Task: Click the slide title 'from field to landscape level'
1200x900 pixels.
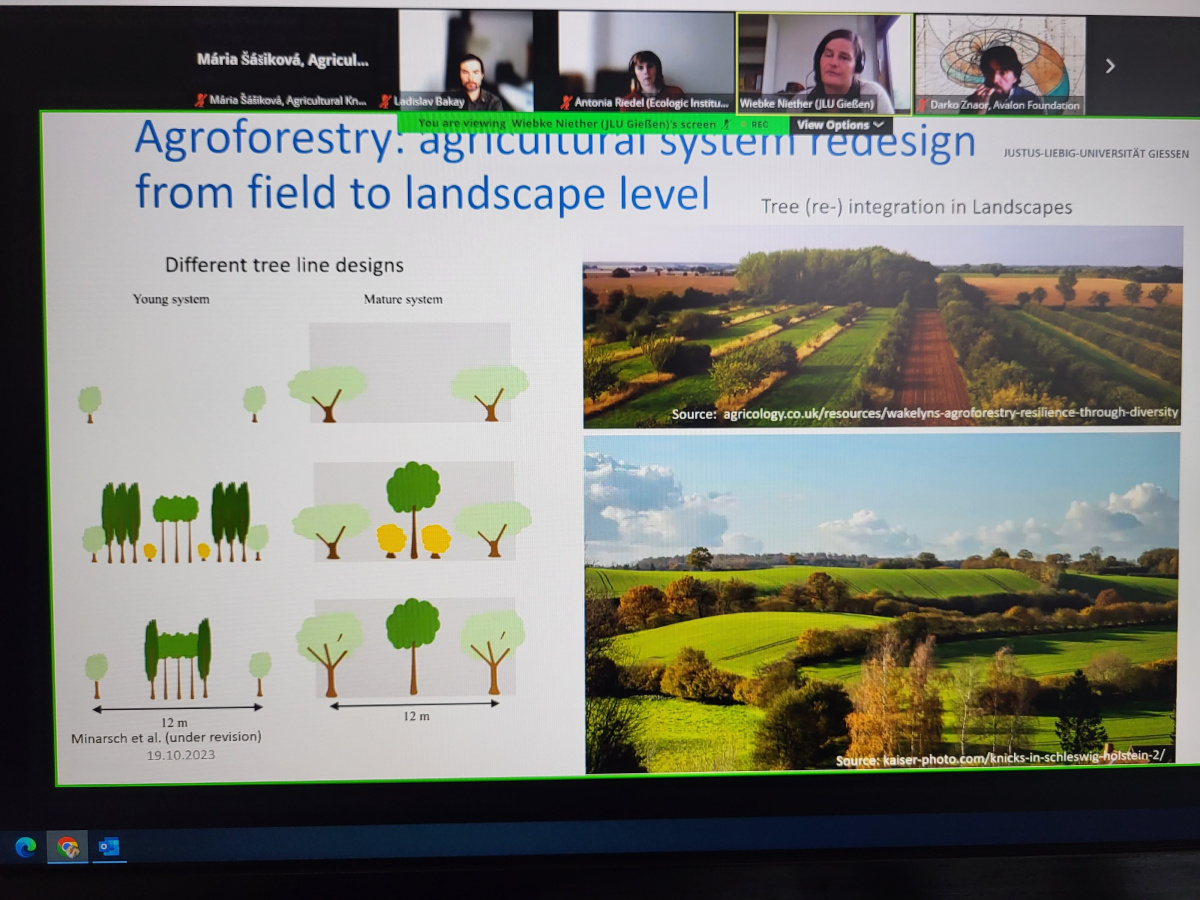Action: click(422, 191)
